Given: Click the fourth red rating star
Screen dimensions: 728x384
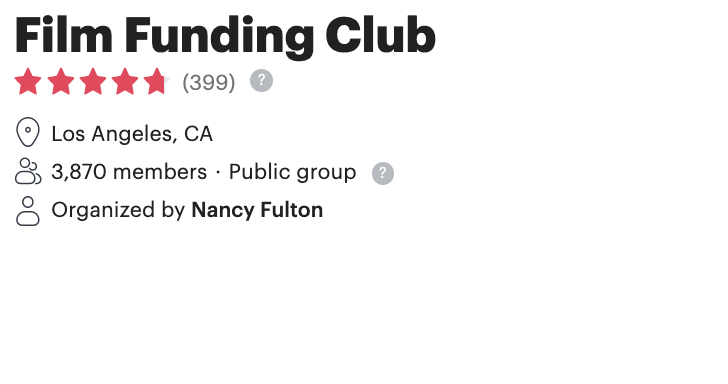Looking at the screenshot, I should (x=125, y=82).
